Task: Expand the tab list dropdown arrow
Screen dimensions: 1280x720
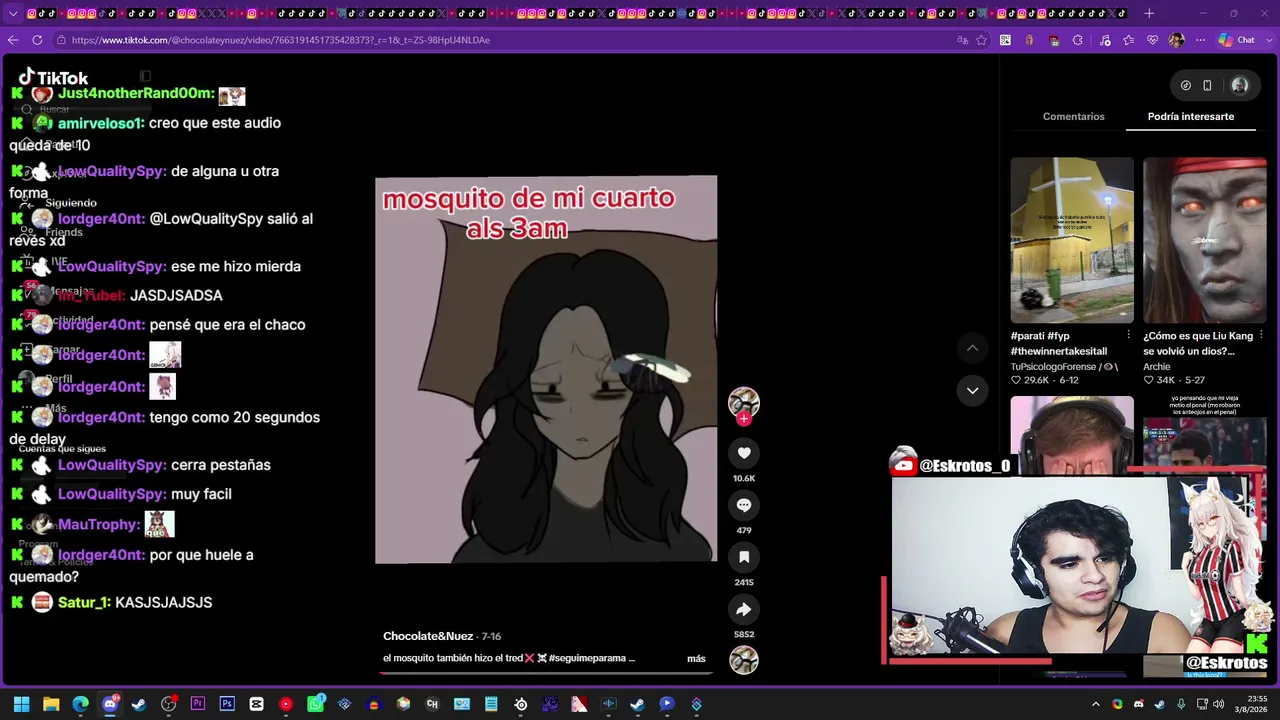Action: 12,13
